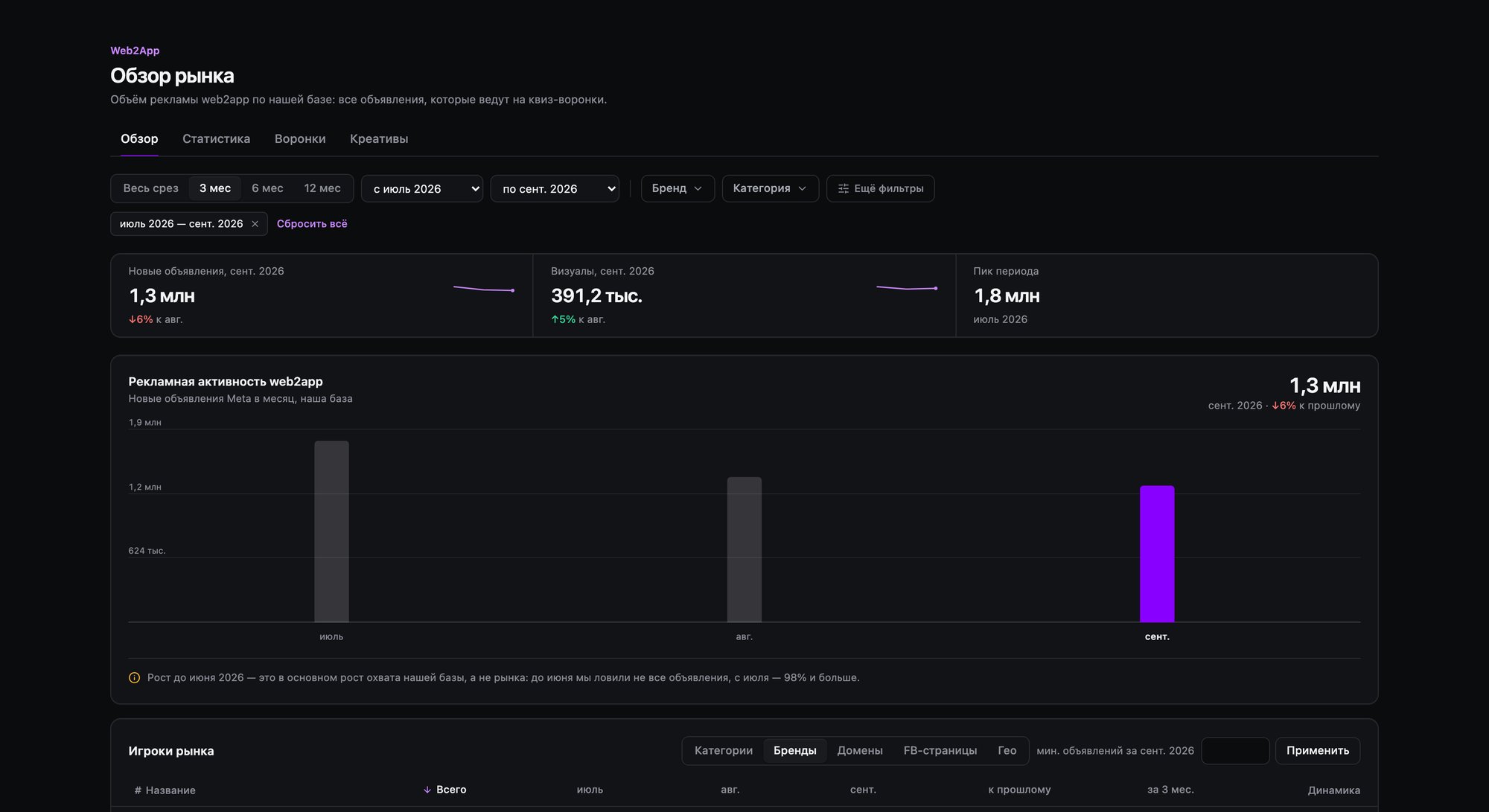Screen dimensions: 1489x812
Task: Click the Web2App breadcrumb link
Action: click(135, 51)
